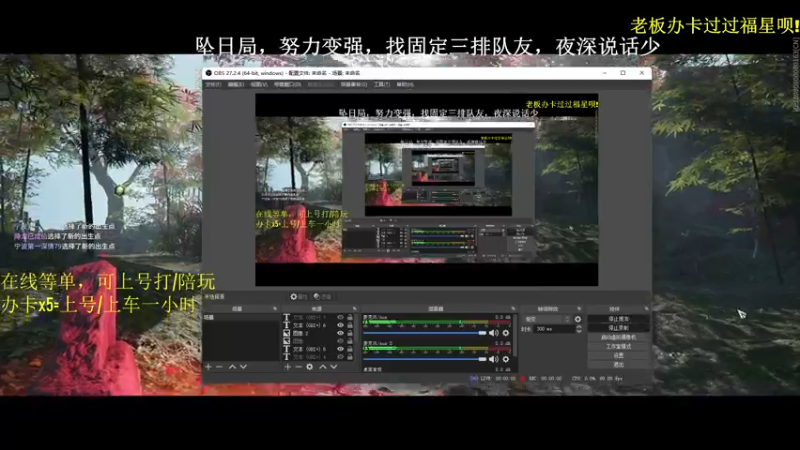Screen dimensions: 800x450
Task: Enable 工作室模式 studio mode button
Action: (618, 346)
